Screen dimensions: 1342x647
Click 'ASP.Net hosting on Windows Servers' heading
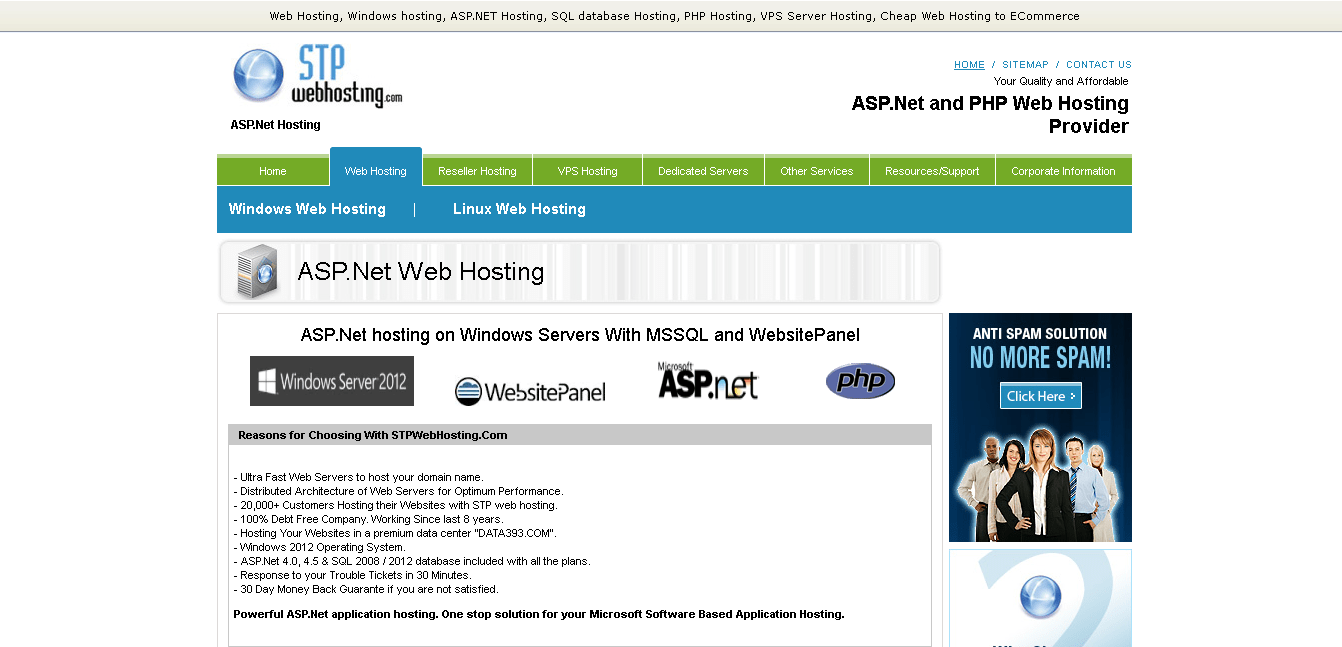tap(580, 335)
